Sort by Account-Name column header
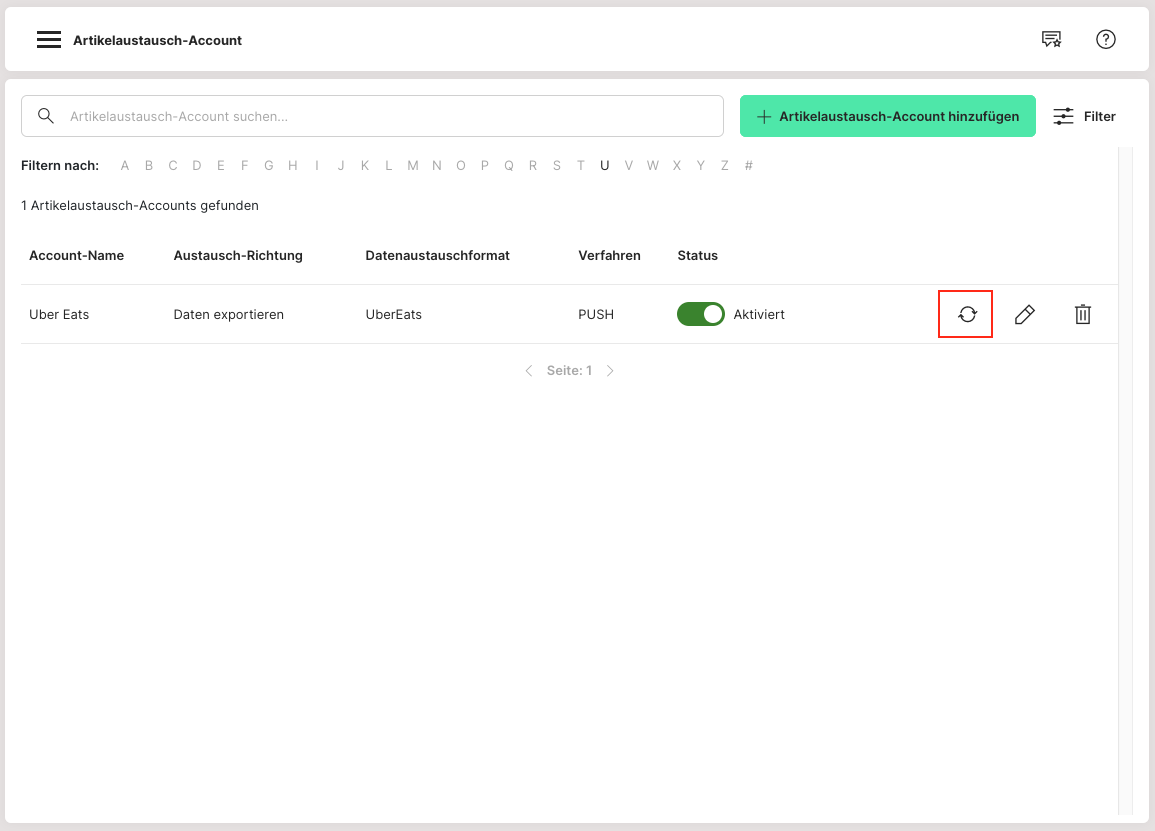 click(x=76, y=256)
